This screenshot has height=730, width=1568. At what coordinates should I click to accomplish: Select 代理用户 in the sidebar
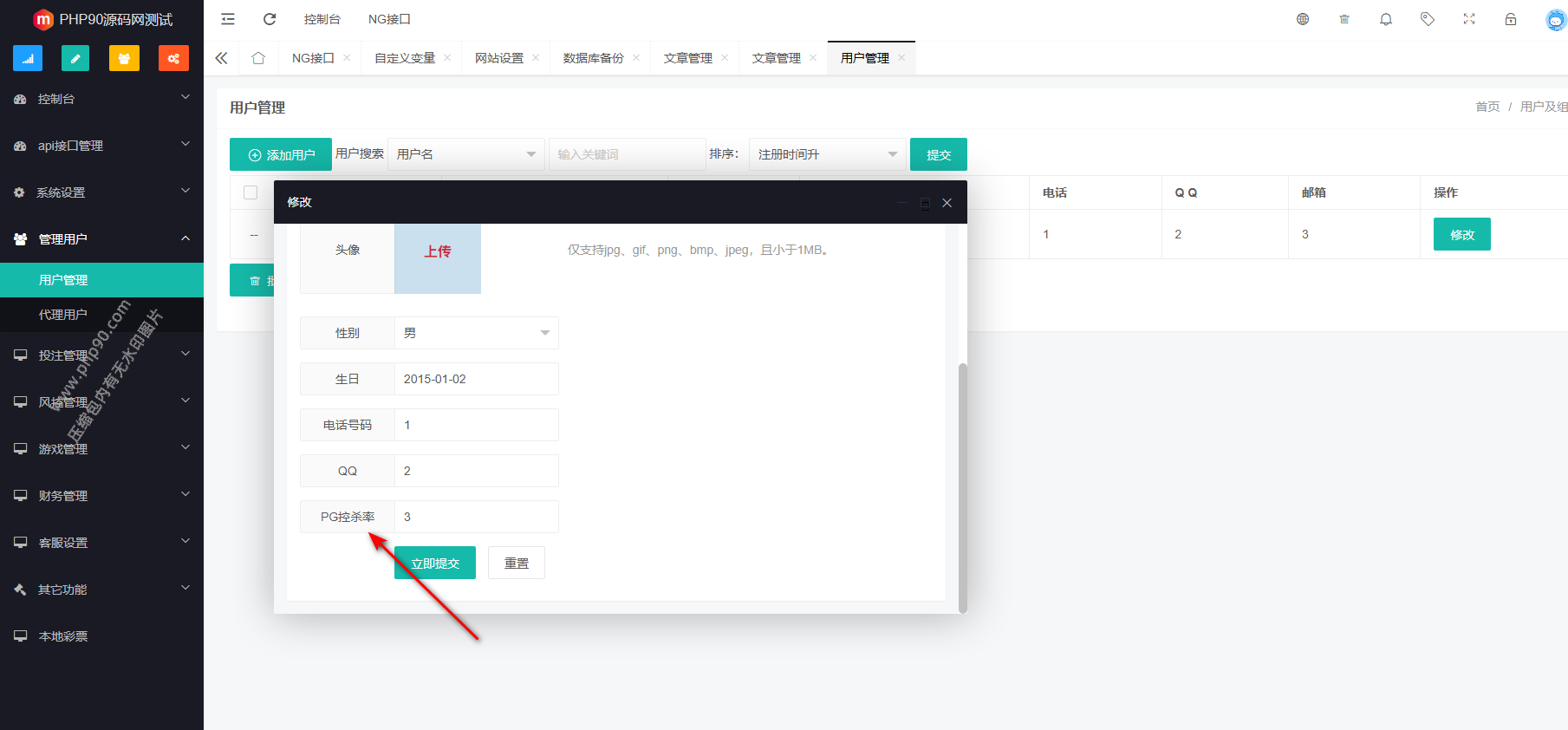(x=63, y=315)
